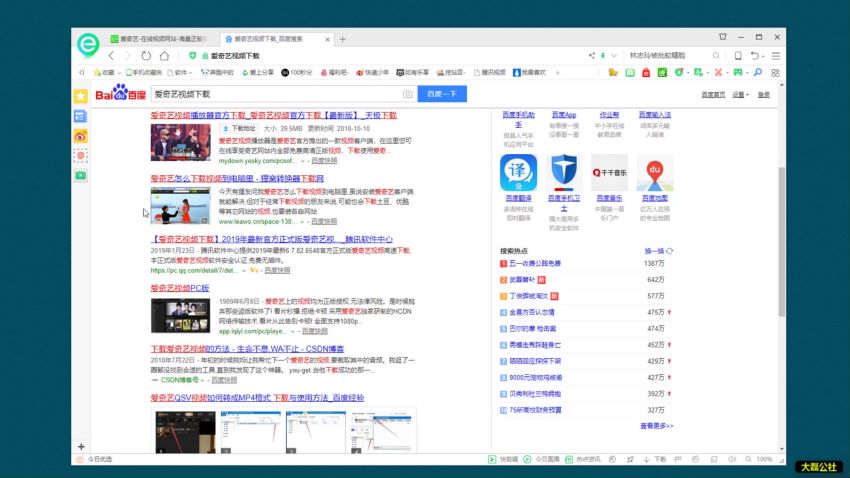Add sidebar app with plus icon
This screenshot has height=478, width=850.
81,447
